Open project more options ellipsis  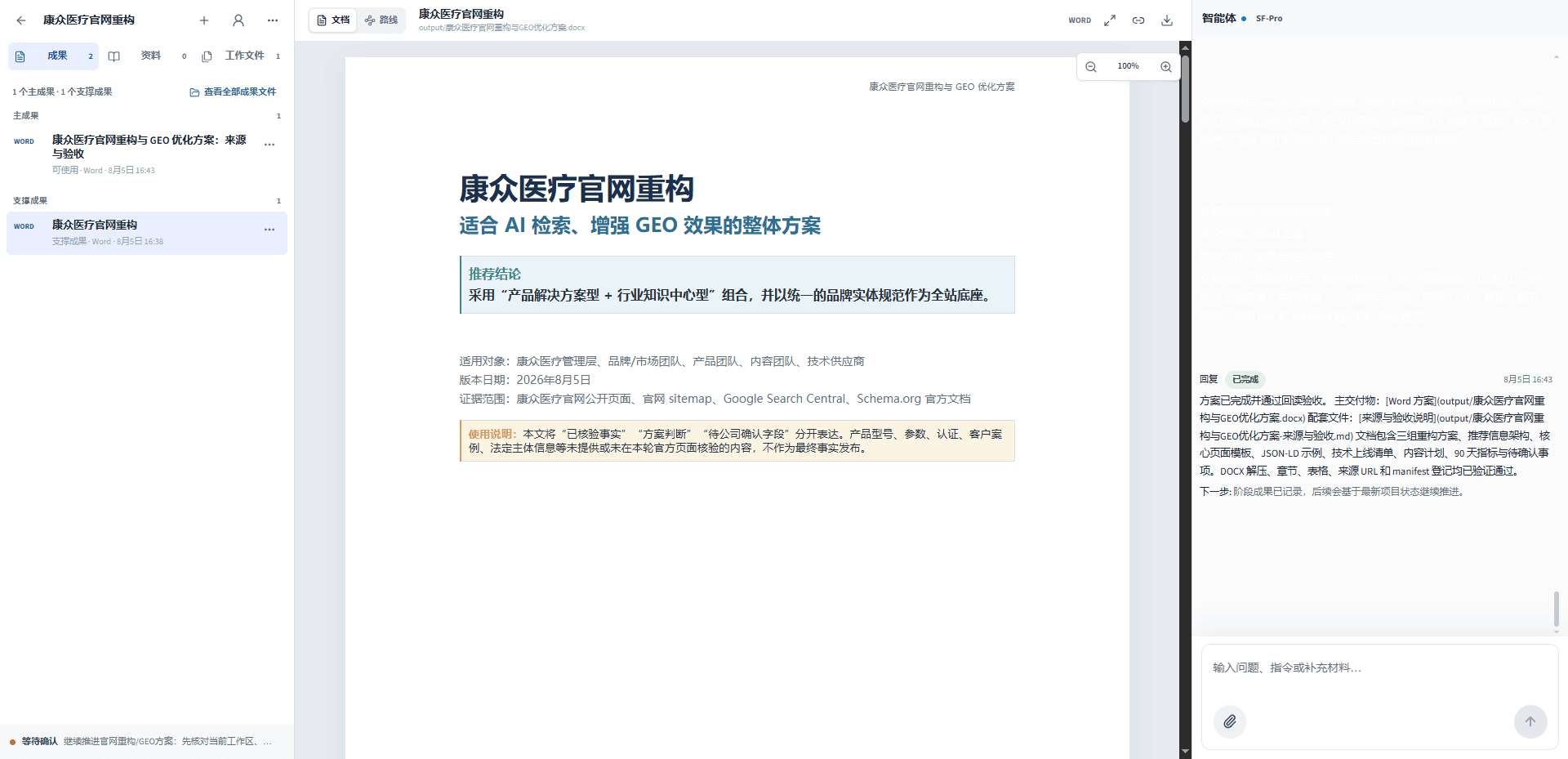pos(273,20)
